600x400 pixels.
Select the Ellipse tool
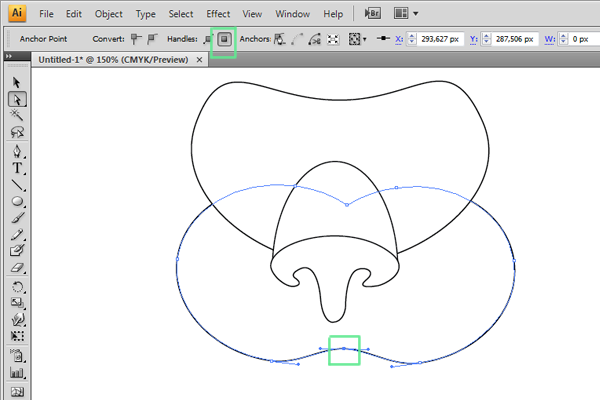(17, 202)
